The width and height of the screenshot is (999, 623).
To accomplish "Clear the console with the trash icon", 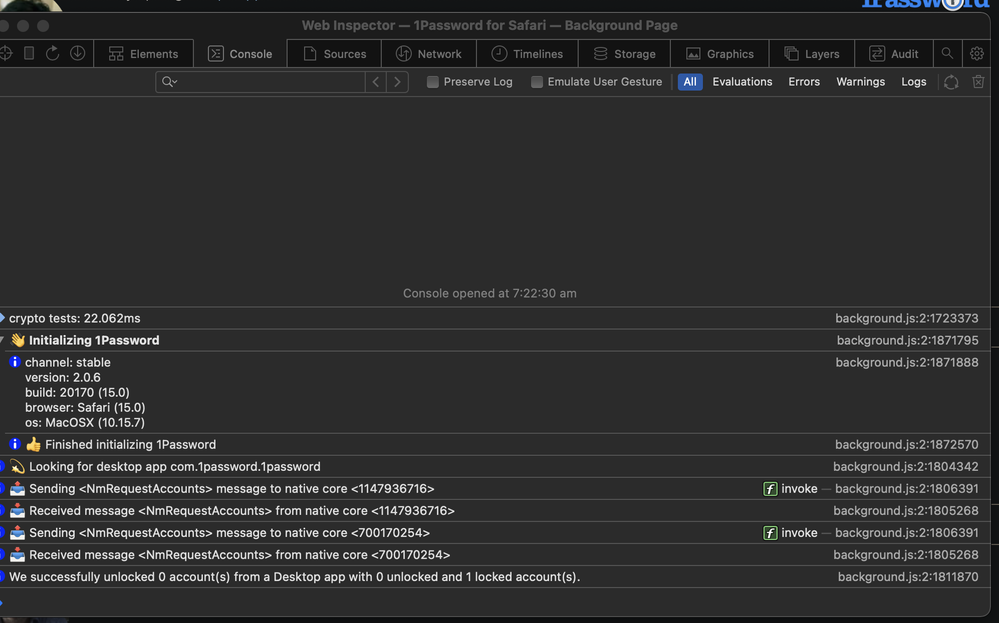I will coord(978,82).
